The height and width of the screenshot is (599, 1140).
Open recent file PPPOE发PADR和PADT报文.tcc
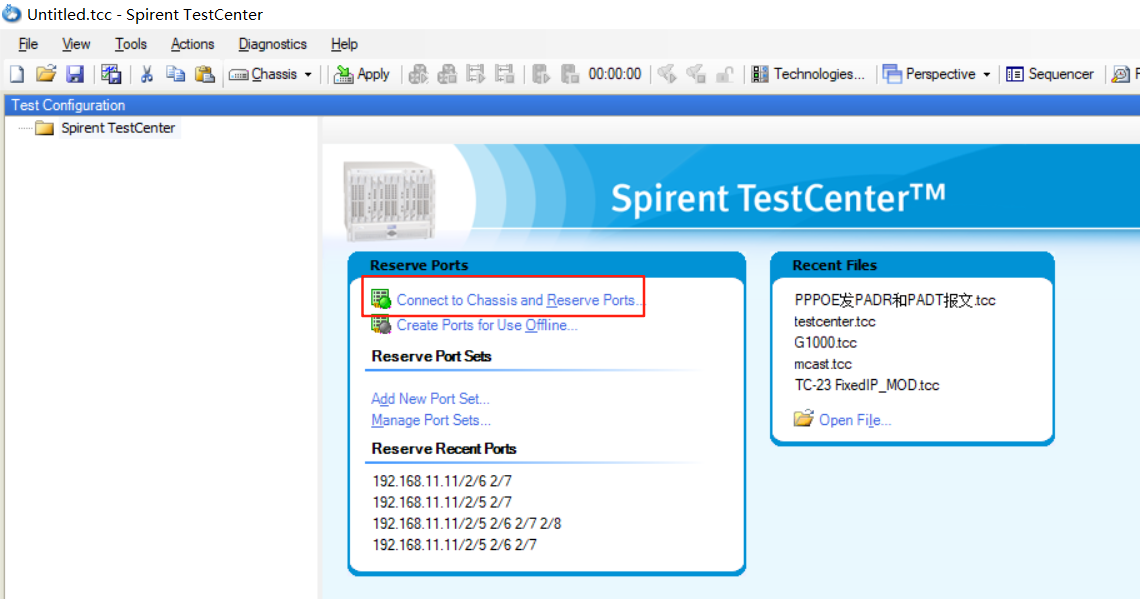(895, 300)
